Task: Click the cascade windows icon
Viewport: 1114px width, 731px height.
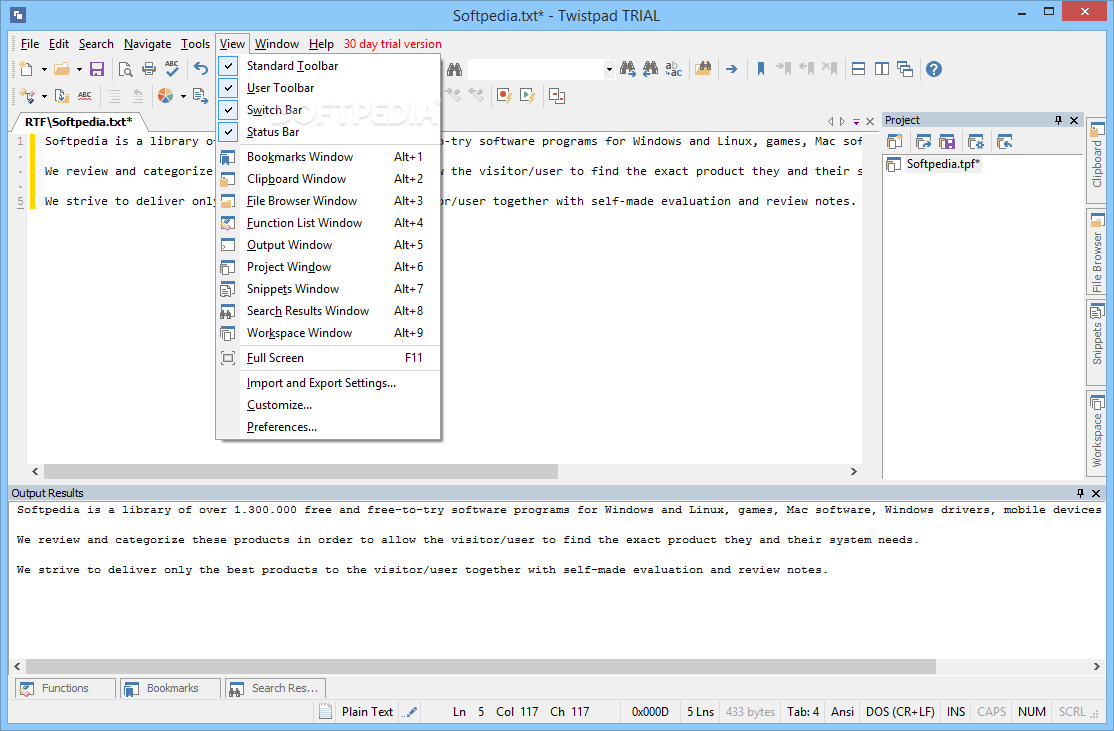Action: click(904, 69)
